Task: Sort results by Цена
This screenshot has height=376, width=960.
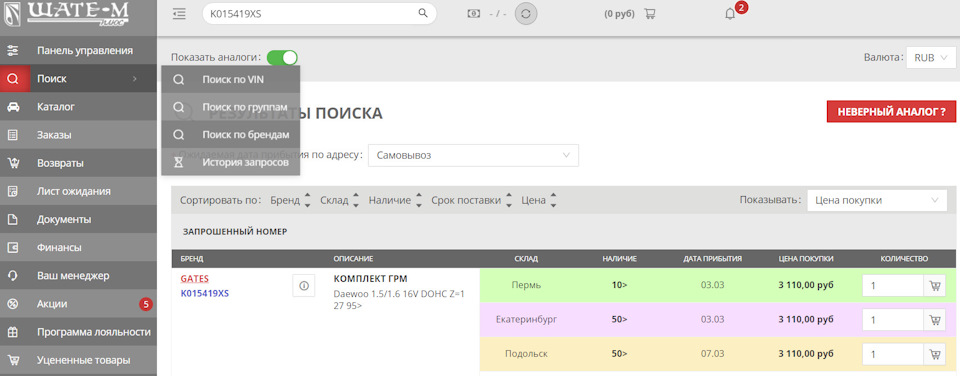Action: coord(539,200)
